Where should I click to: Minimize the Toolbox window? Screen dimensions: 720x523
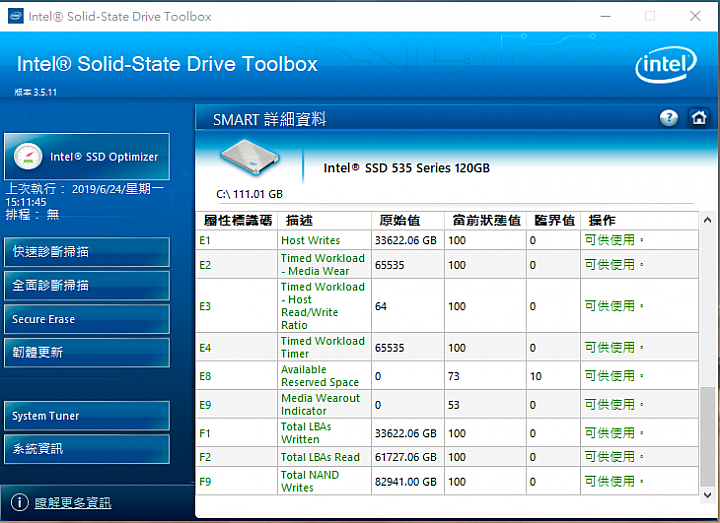(606, 17)
